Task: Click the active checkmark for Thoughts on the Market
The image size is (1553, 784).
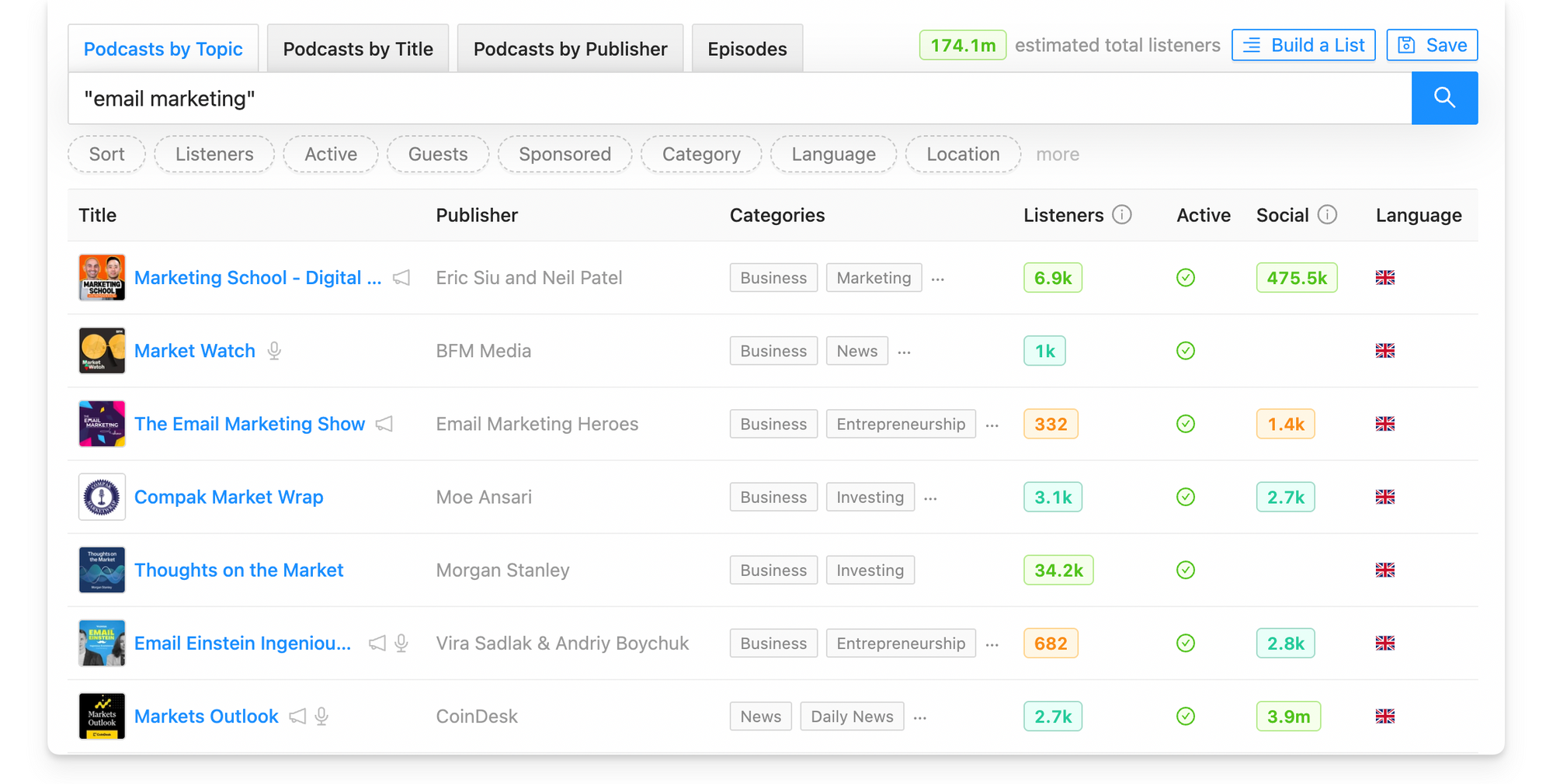Action: click(x=1185, y=571)
